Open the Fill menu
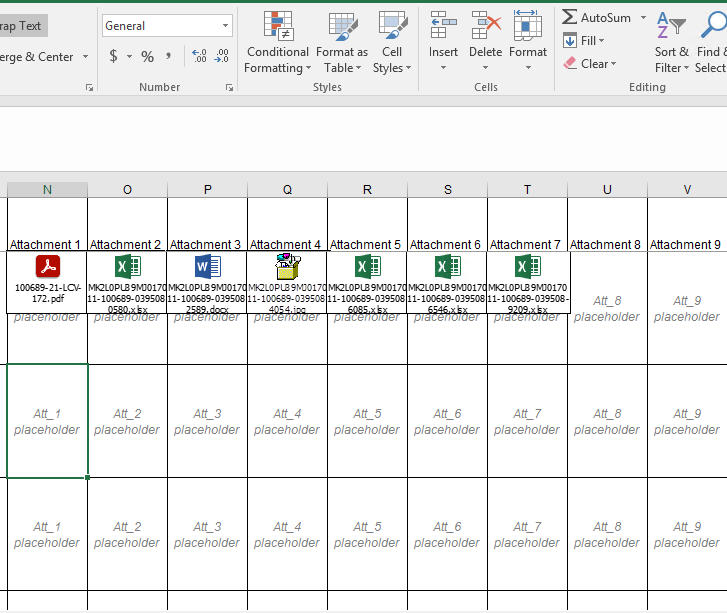 (x=584, y=41)
